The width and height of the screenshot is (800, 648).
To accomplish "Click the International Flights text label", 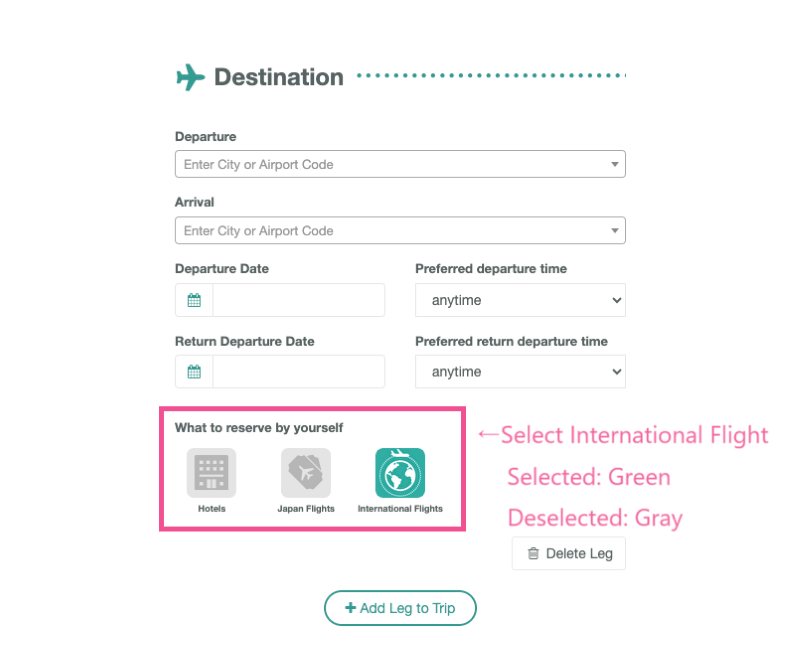I will [400, 509].
